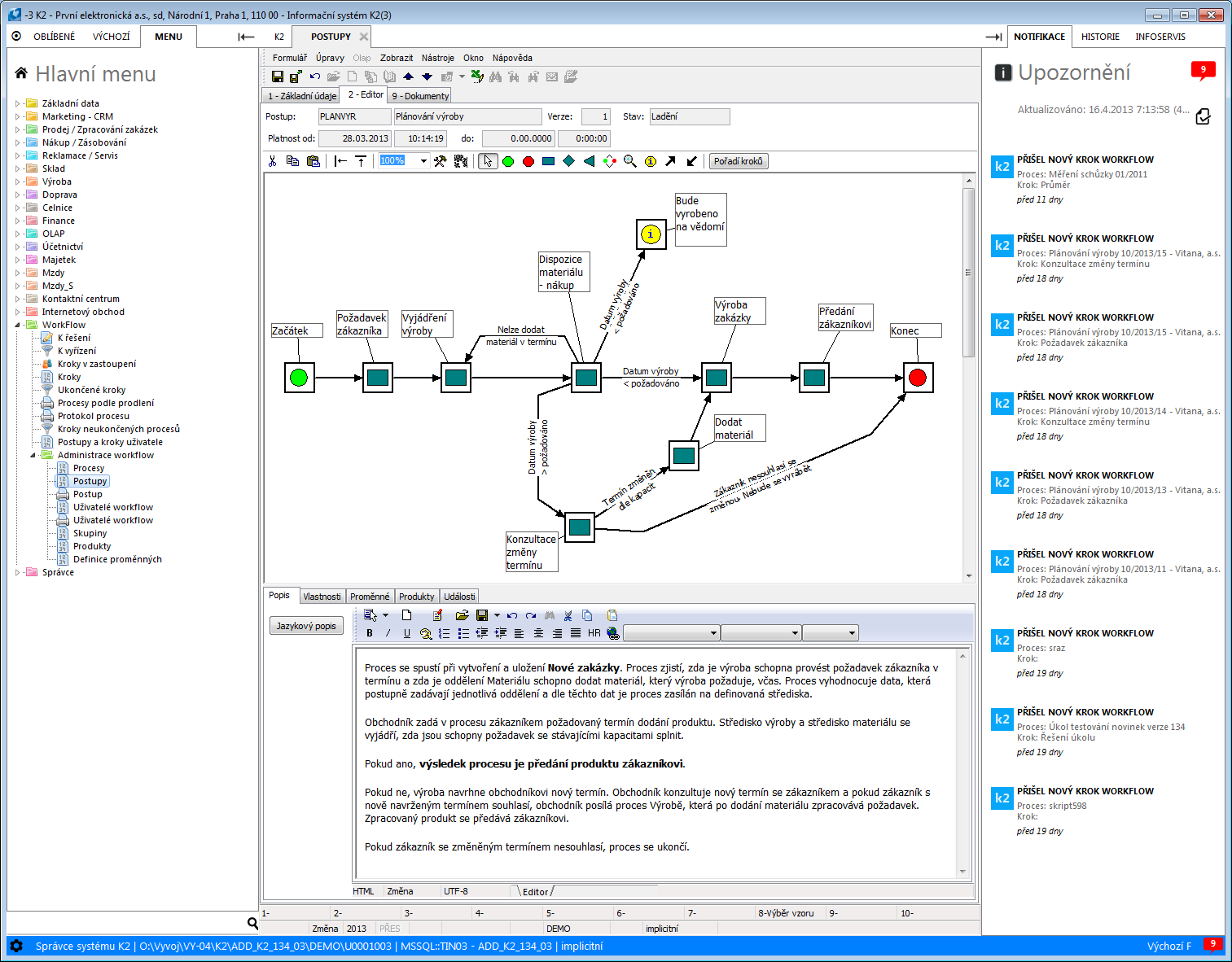Toggle the pointer selection tool
Viewport: 1232px width, 962px height.
[488, 161]
